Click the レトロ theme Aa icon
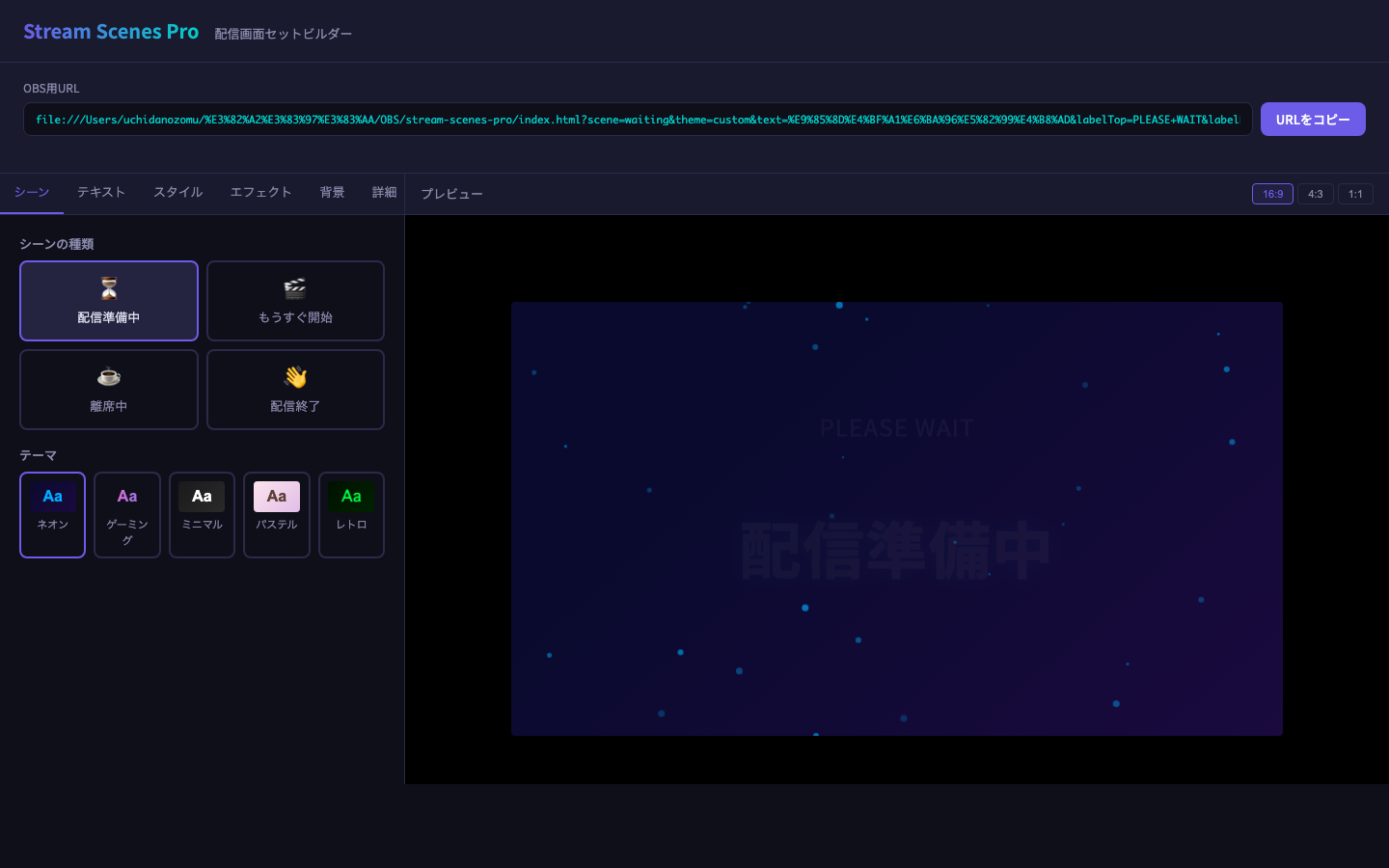1389x868 pixels. (351, 496)
